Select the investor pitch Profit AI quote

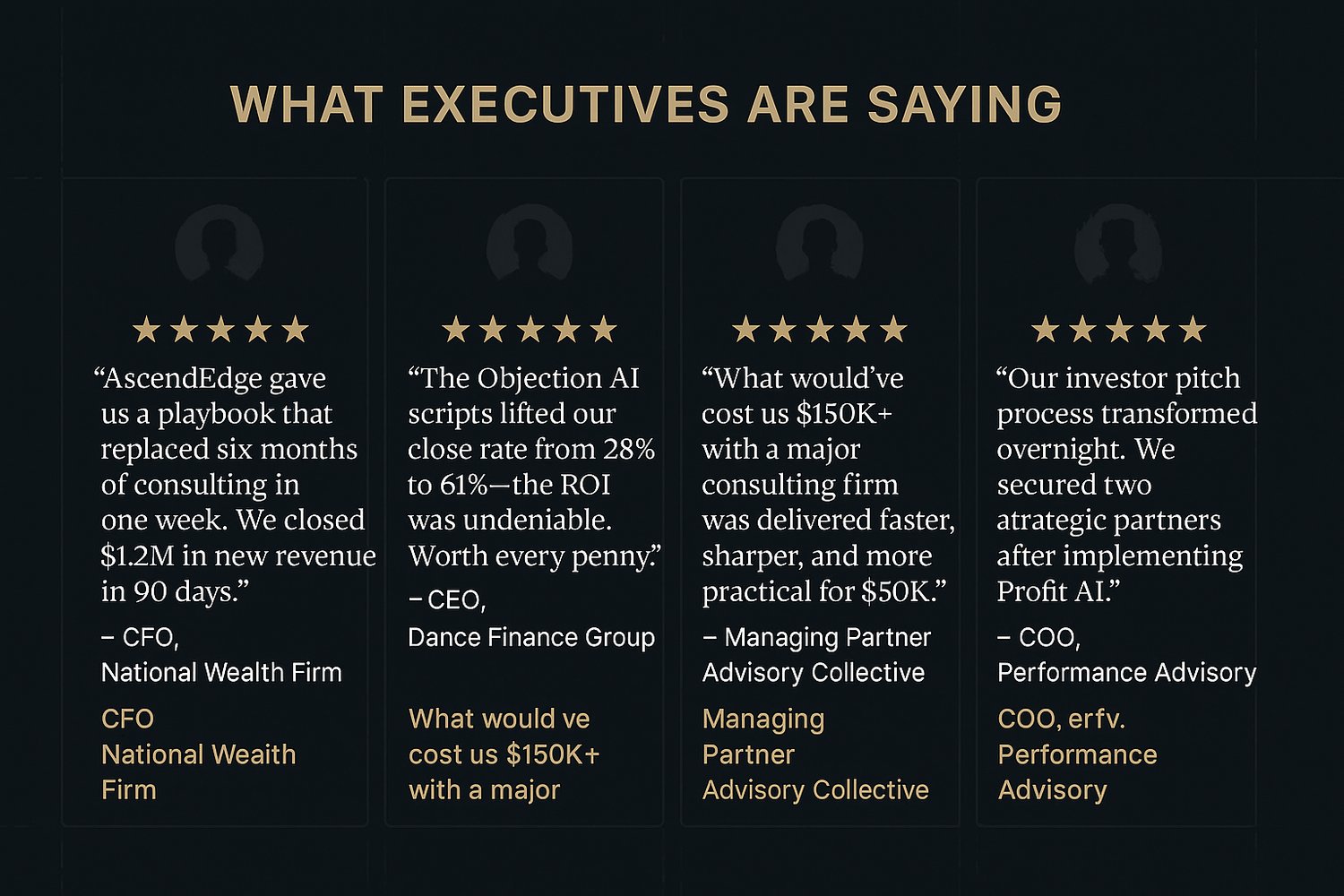coord(1124,484)
